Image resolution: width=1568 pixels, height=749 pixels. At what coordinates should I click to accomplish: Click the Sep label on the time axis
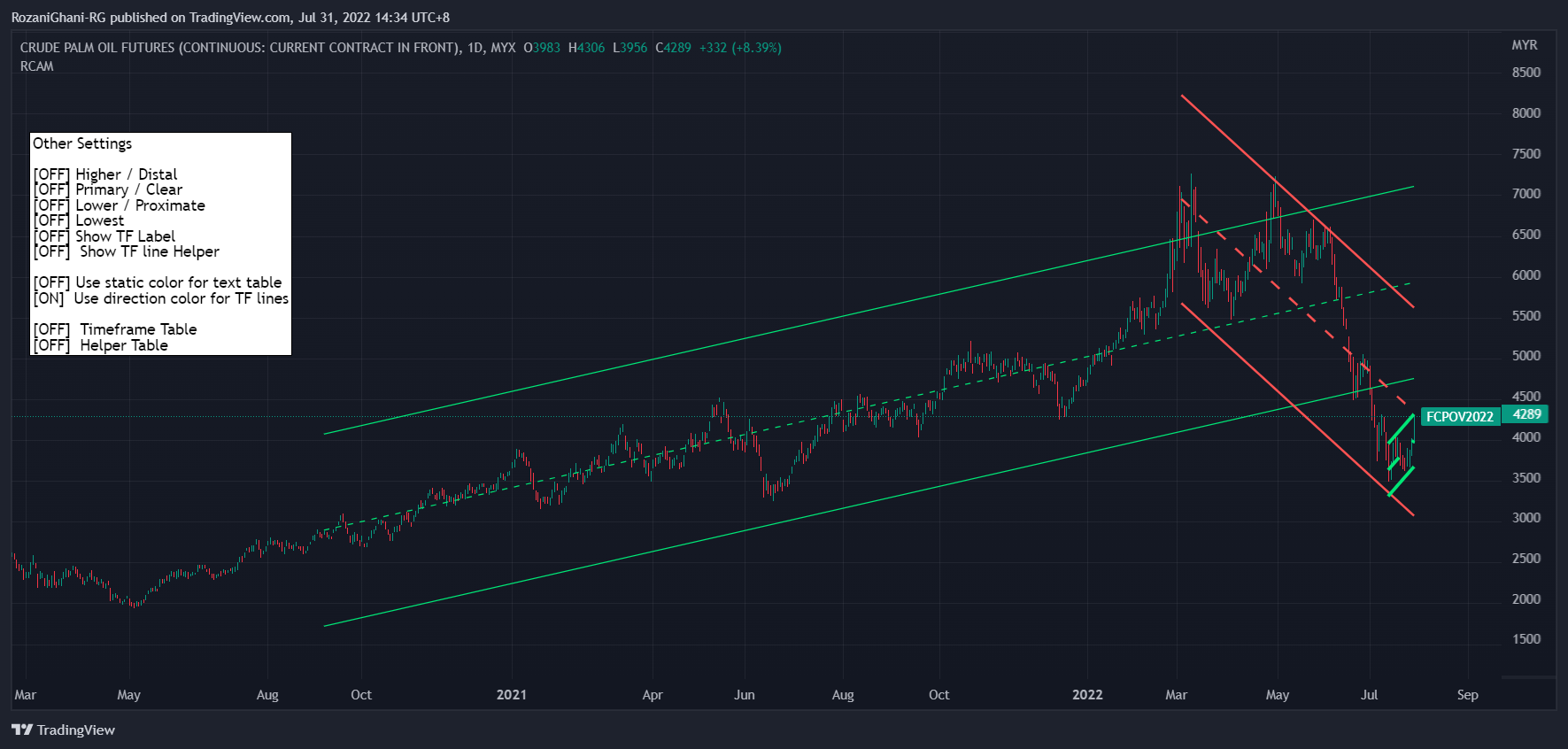tap(1468, 695)
